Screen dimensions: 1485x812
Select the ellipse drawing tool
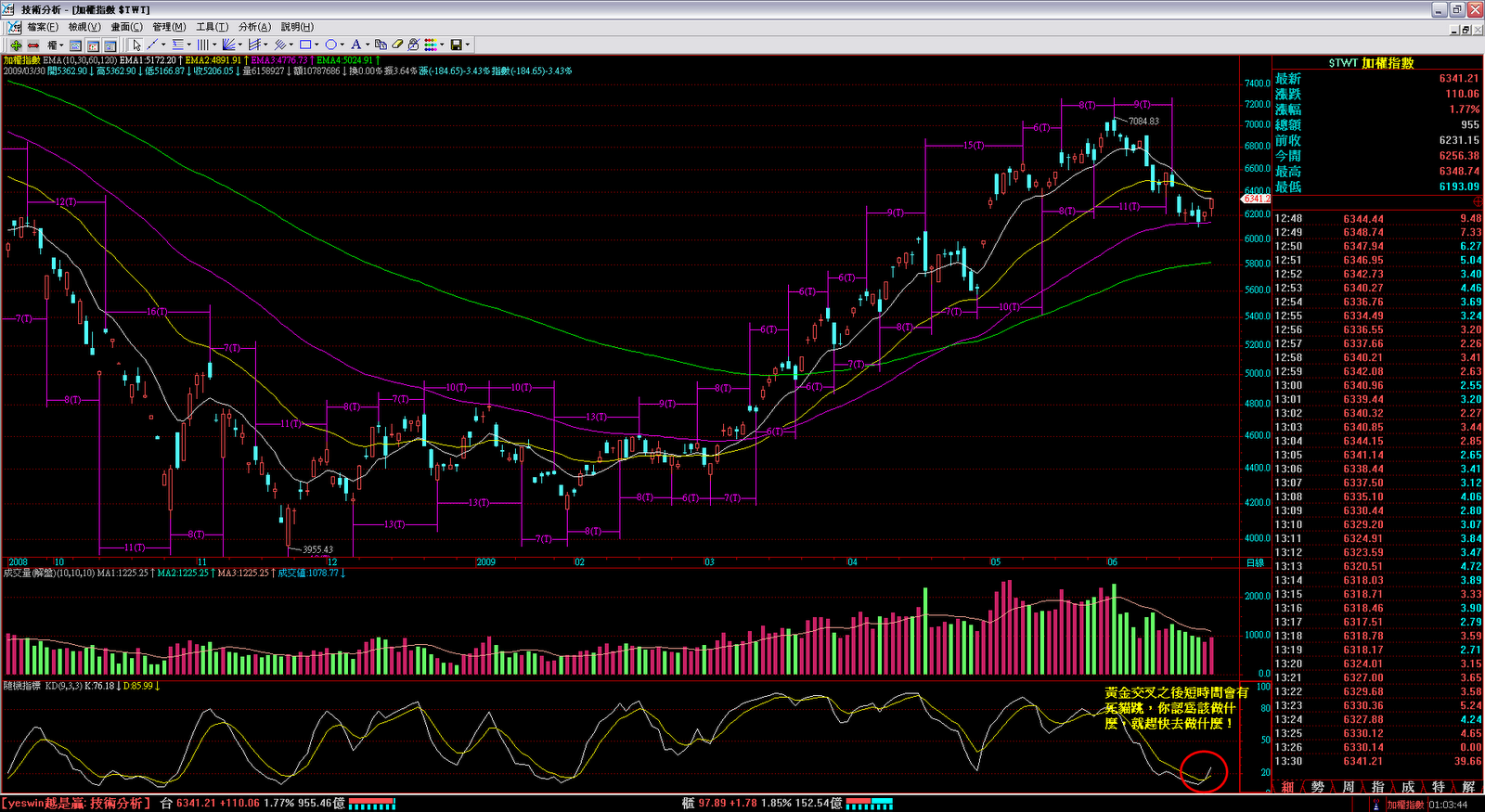331,45
